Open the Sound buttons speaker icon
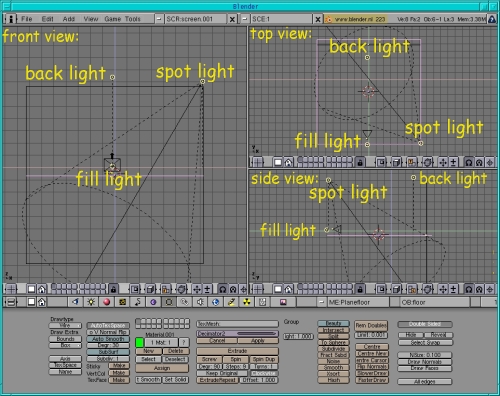This screenshot has width=500, height=396. (x=200, y=302)
